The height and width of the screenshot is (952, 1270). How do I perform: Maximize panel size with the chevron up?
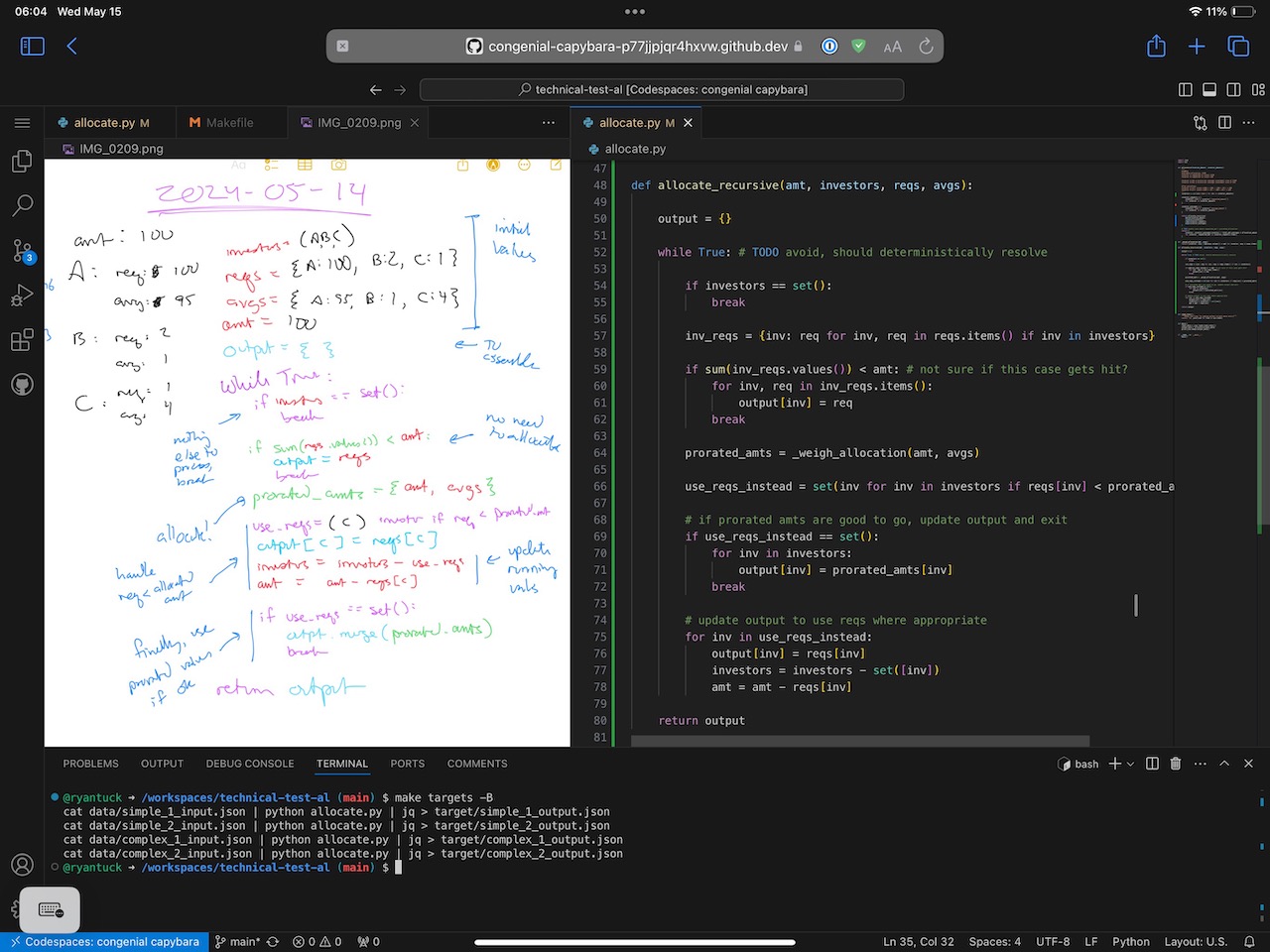pyautogui.click(x=1224, y=764)
